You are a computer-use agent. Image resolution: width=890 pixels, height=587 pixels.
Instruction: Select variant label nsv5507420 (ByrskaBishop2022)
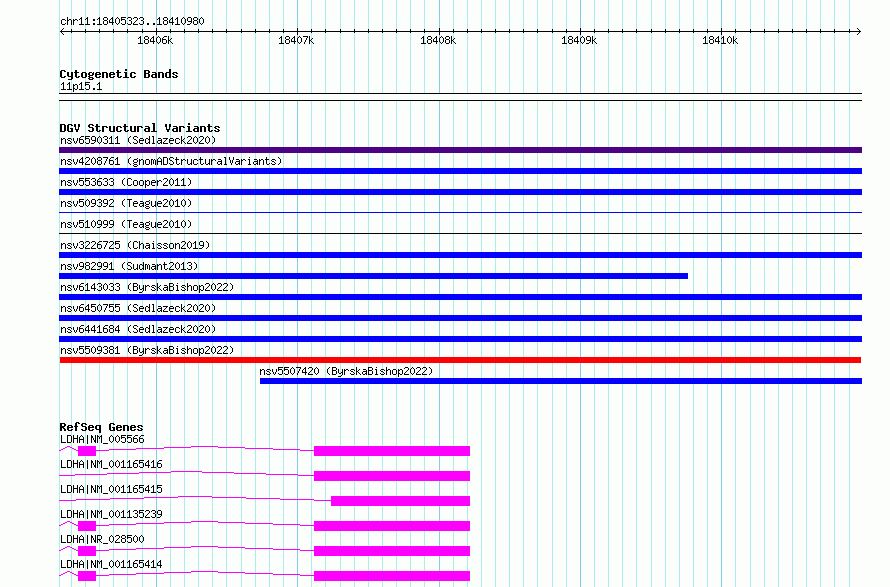click(x=346, y=371)
